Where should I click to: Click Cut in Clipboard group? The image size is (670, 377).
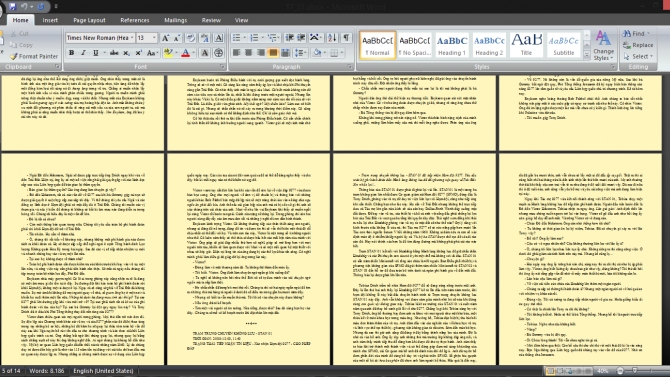click(20, 33)
